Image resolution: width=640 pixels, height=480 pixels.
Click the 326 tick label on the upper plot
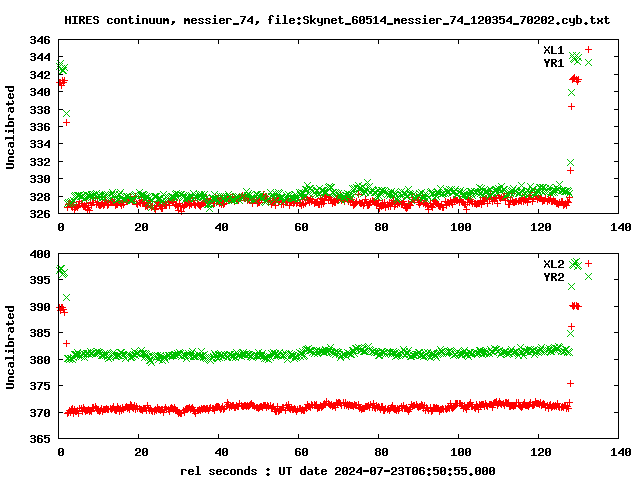point(40,214)
